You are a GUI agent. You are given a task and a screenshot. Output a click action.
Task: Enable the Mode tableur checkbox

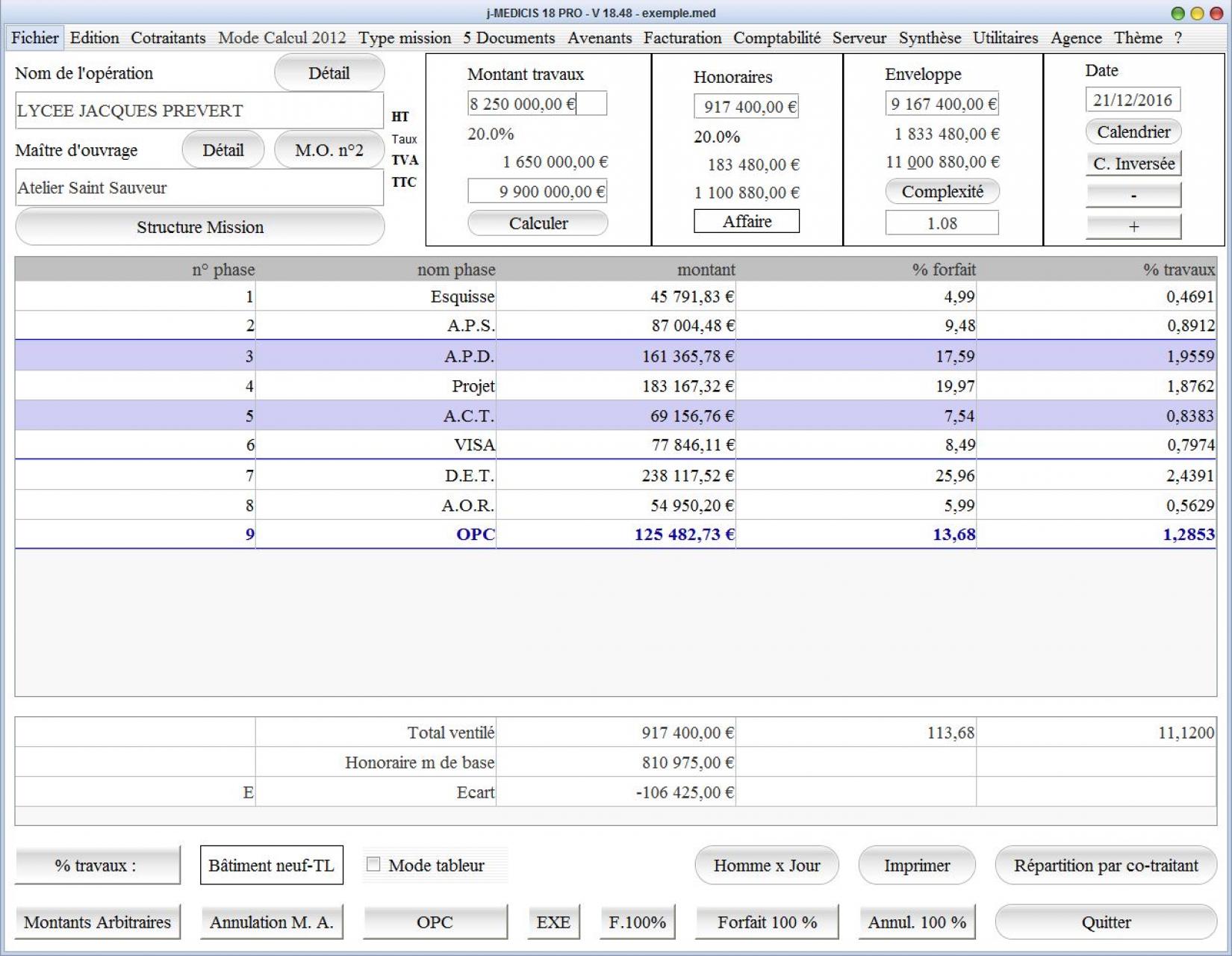(x=373, y=864)
